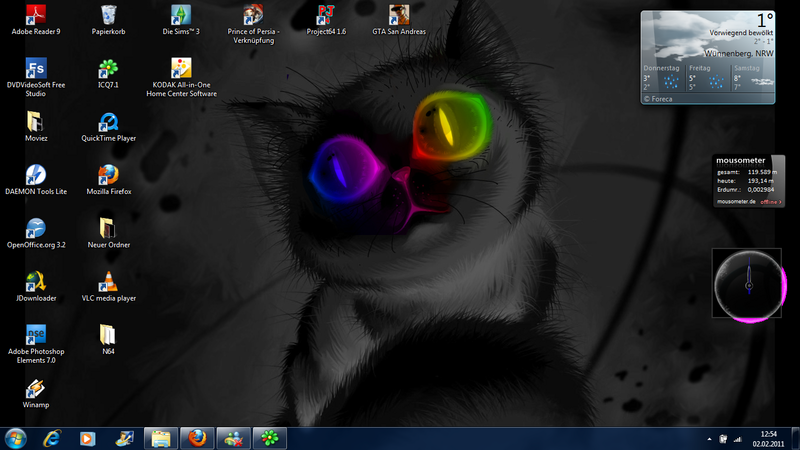This screenshot has width=800, height=450.
Task: Open the Windows Start menu
Action: coord(15,438)
